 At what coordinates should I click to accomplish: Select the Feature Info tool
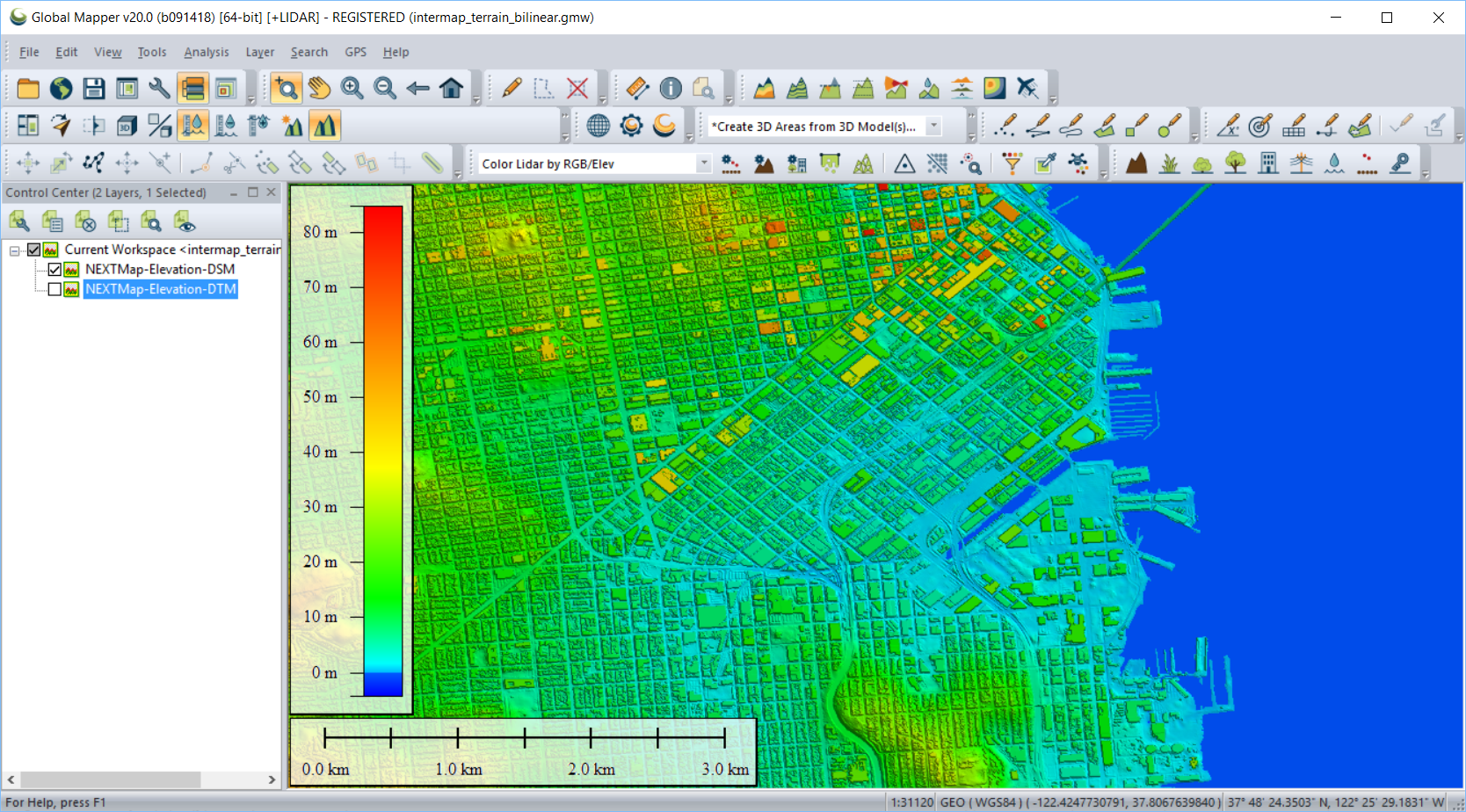click(x=671, y=88)
